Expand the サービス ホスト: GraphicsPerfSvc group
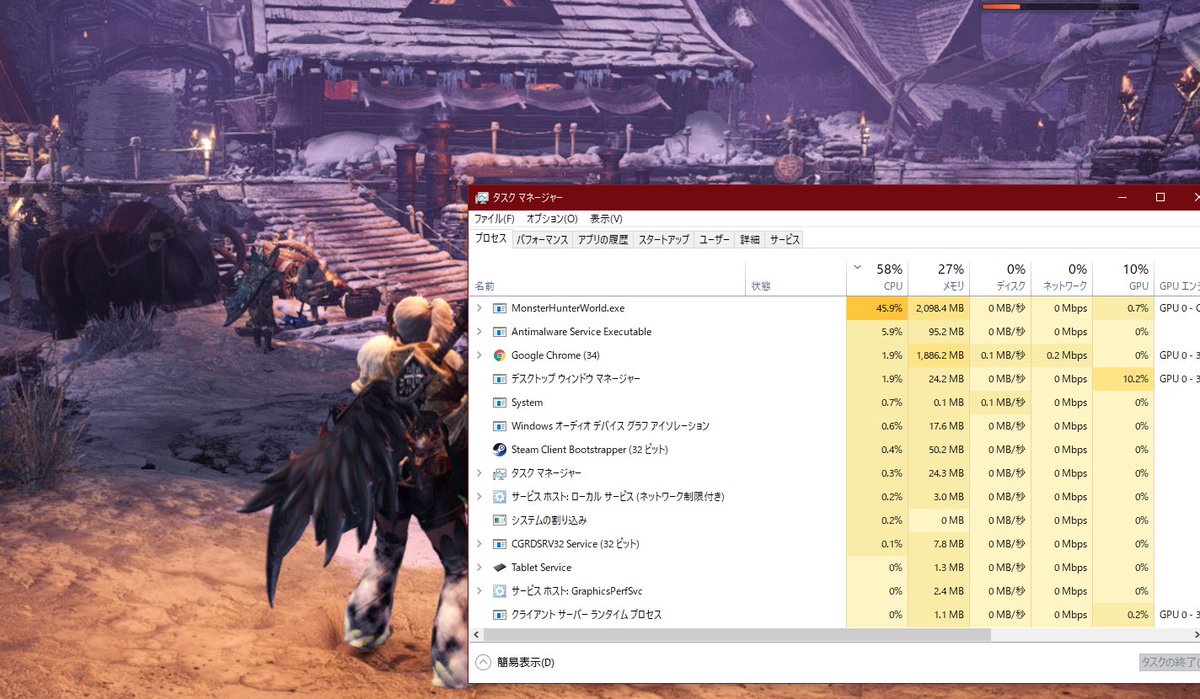The height and width of the screenshot is (699, 1200). click(x=479, y=591)
